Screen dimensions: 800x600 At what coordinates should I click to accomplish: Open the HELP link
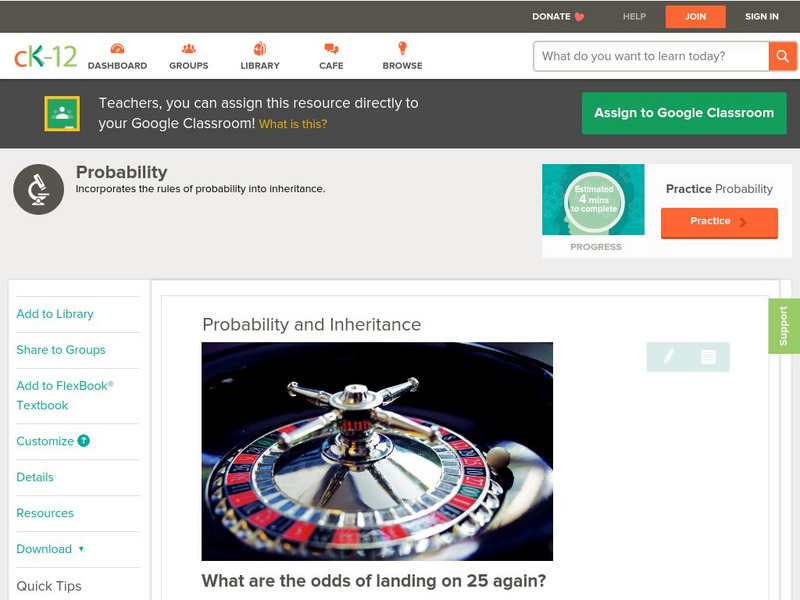(634, 16)
